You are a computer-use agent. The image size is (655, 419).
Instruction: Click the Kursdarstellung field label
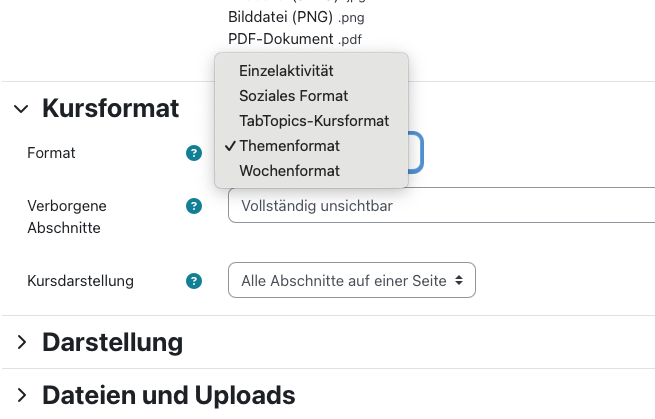[x=80, y=281]
